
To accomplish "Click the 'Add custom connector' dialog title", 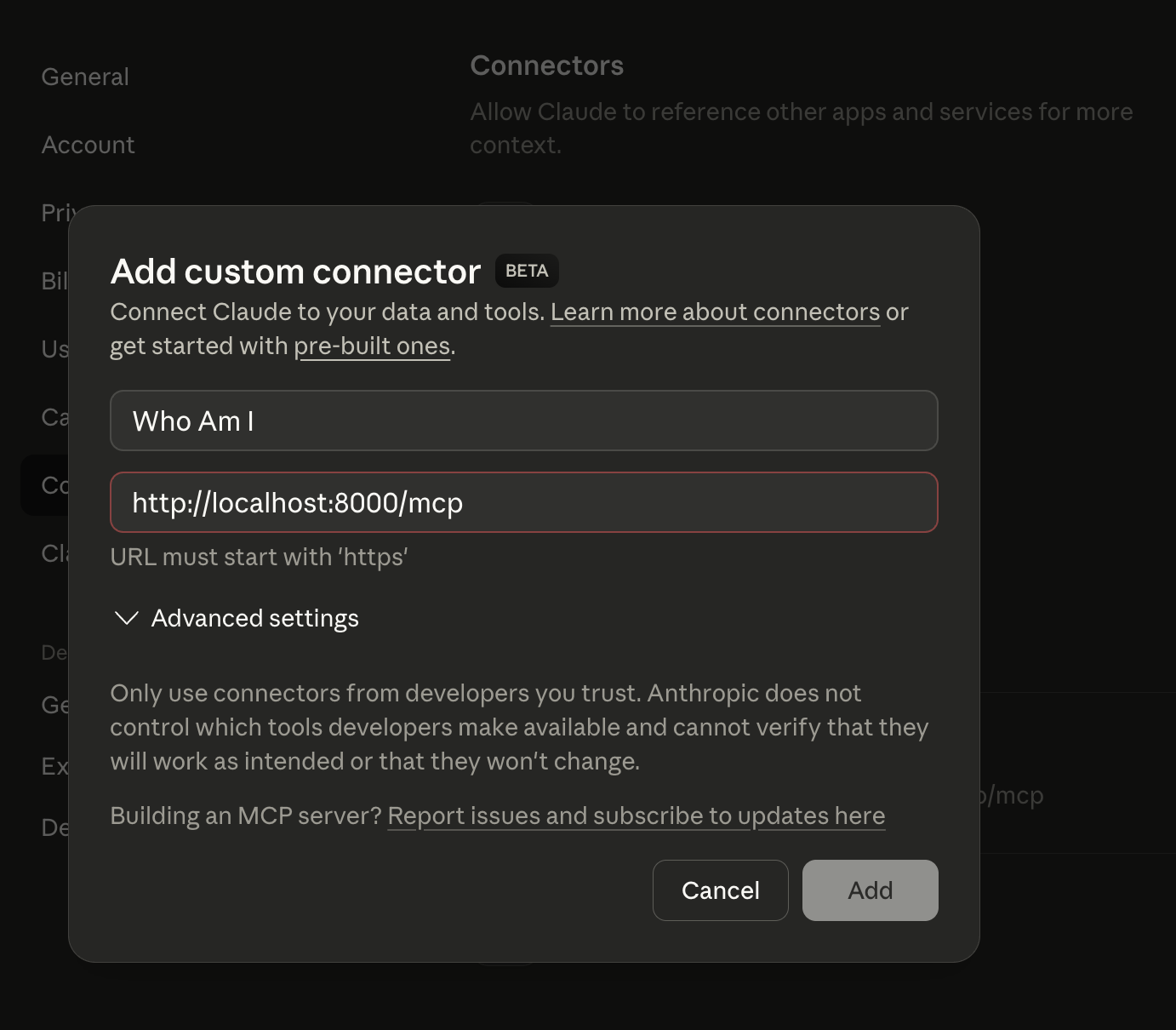I will point(295,271).
